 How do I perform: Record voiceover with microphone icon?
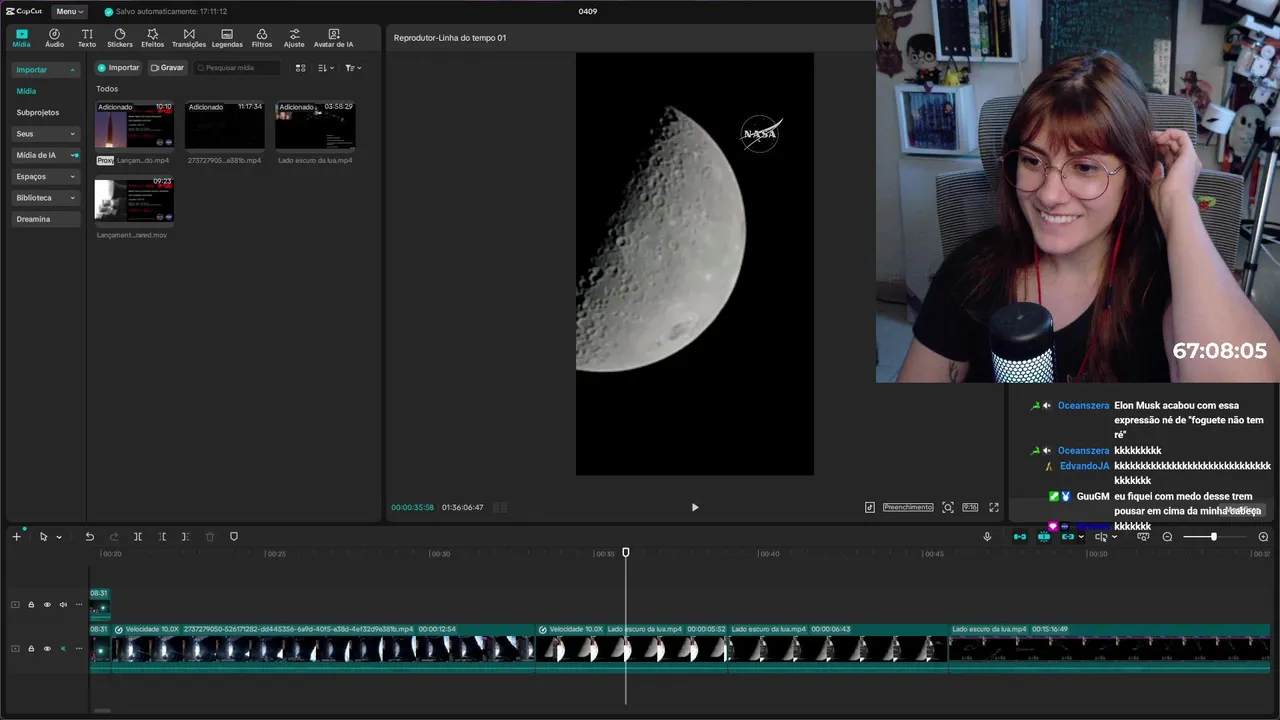click(x=987, y=537)
